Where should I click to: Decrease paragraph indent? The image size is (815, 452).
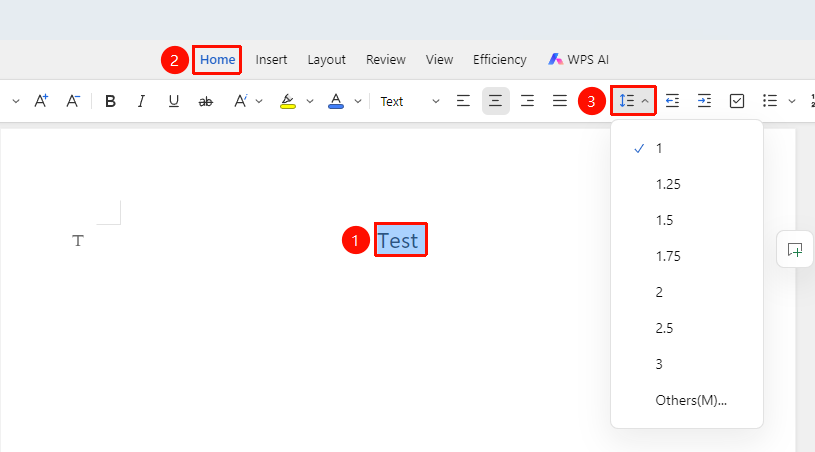(673, 101)
